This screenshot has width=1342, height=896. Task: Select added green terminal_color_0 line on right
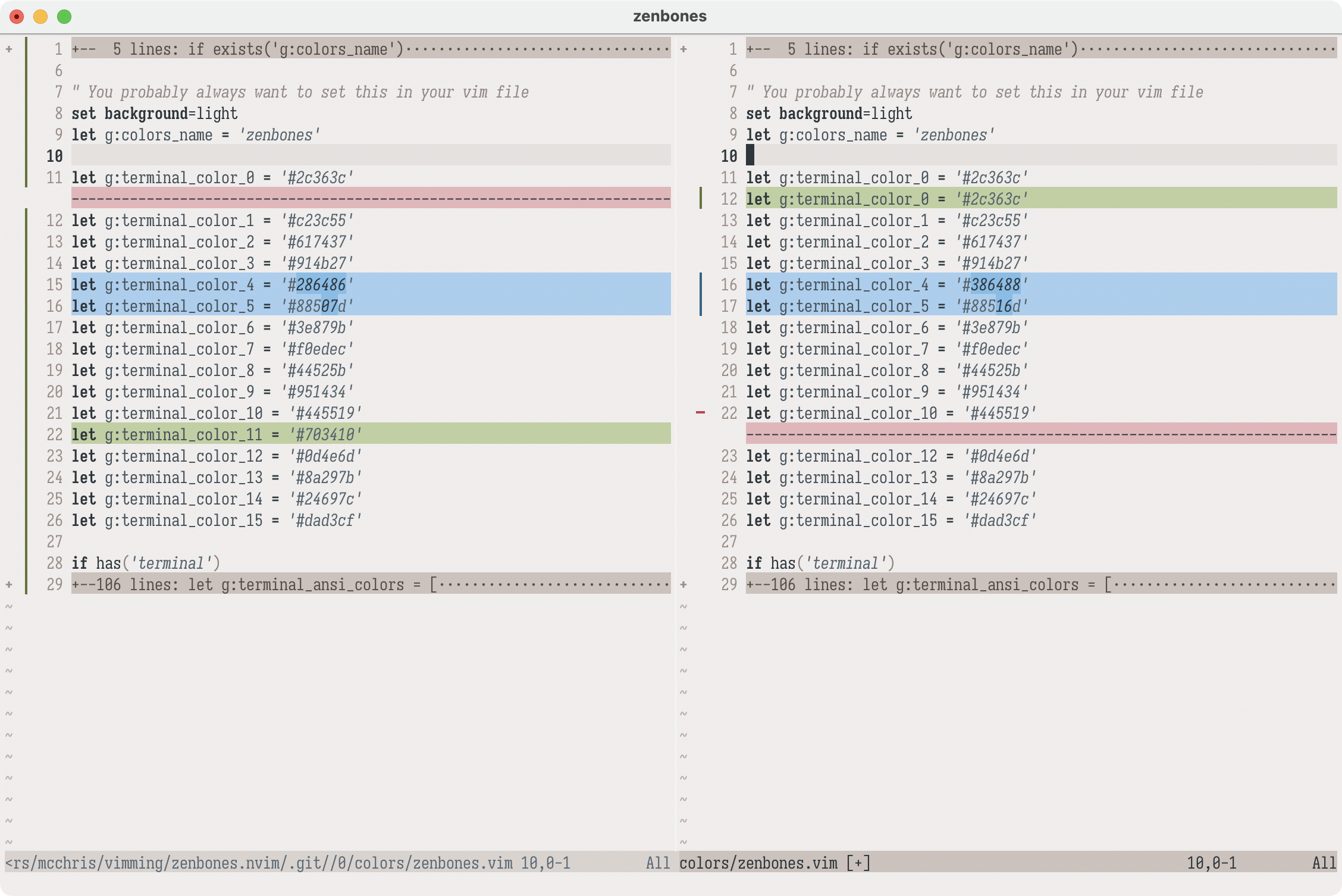[x=886, y=199]
